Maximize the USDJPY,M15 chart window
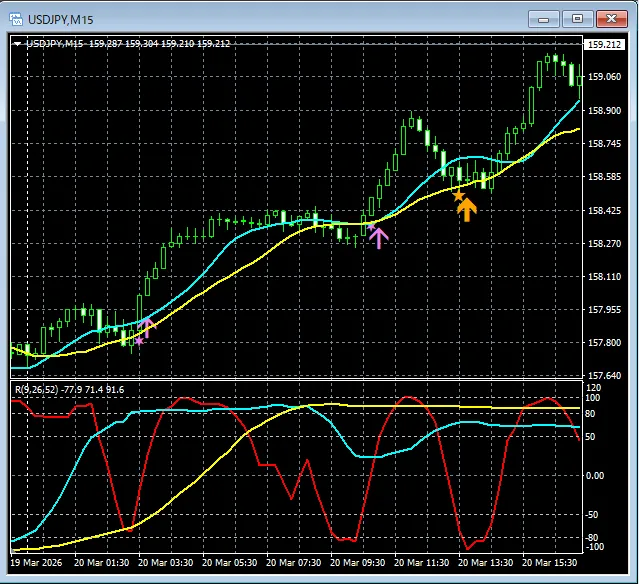639x584 pixels. click(576, 18)
